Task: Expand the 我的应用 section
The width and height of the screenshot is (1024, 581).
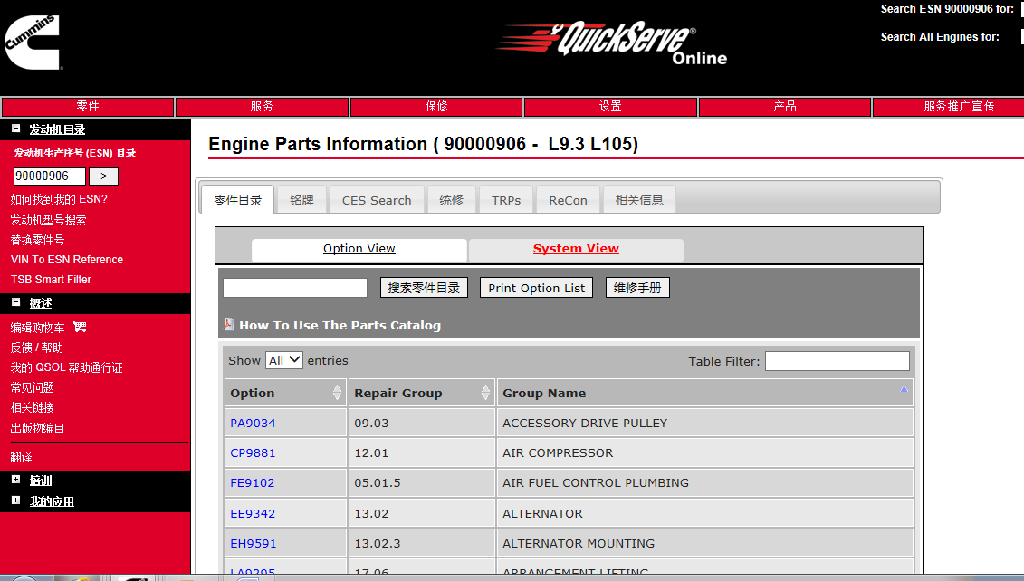Action: [16, 500]
